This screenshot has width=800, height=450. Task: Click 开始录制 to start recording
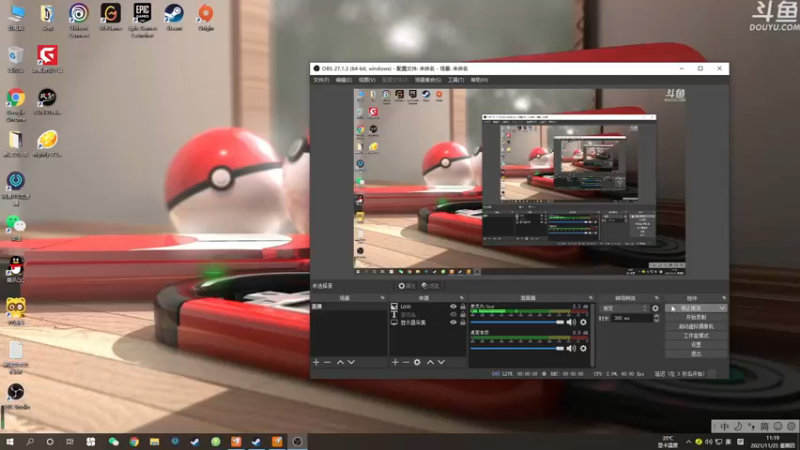pos(696,317)
